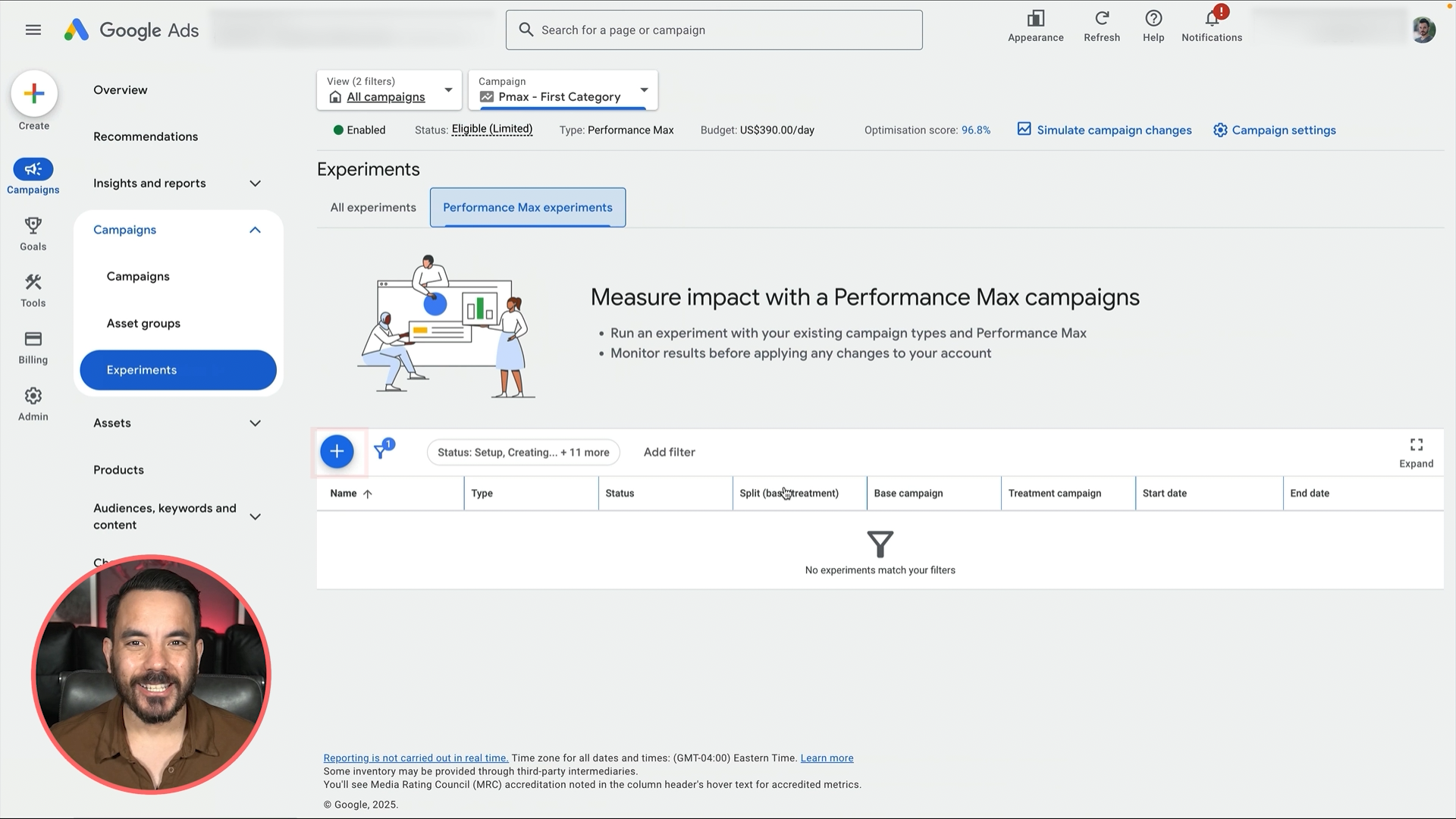Select Performance Max experiments tab
Image resolution: width=1456 pixels, height=819 pixels.
coord(528,208)
